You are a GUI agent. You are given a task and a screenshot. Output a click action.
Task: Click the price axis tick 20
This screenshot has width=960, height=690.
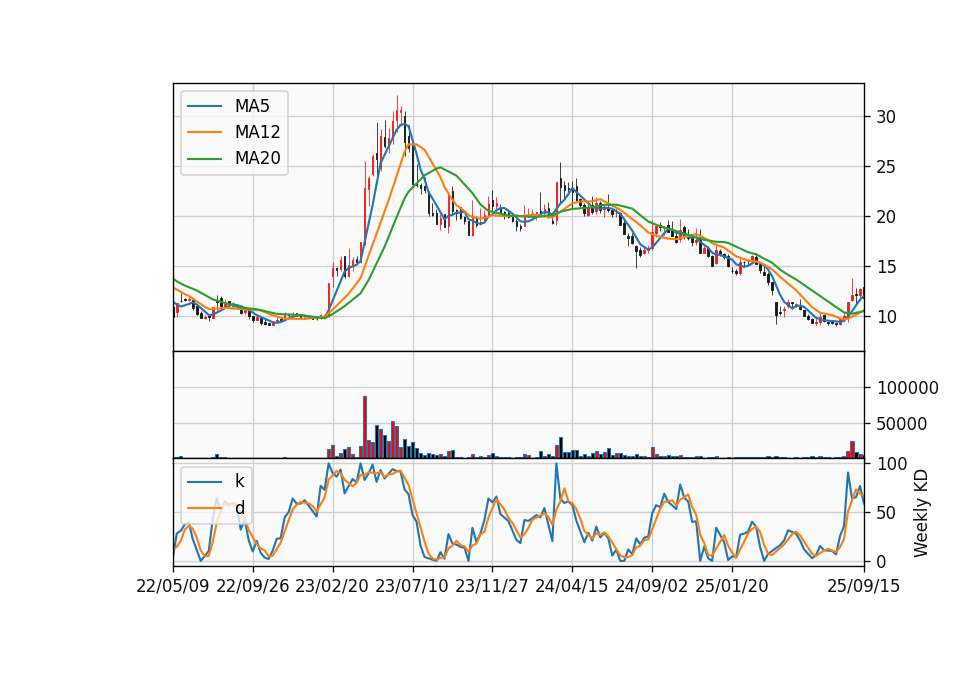886,217
